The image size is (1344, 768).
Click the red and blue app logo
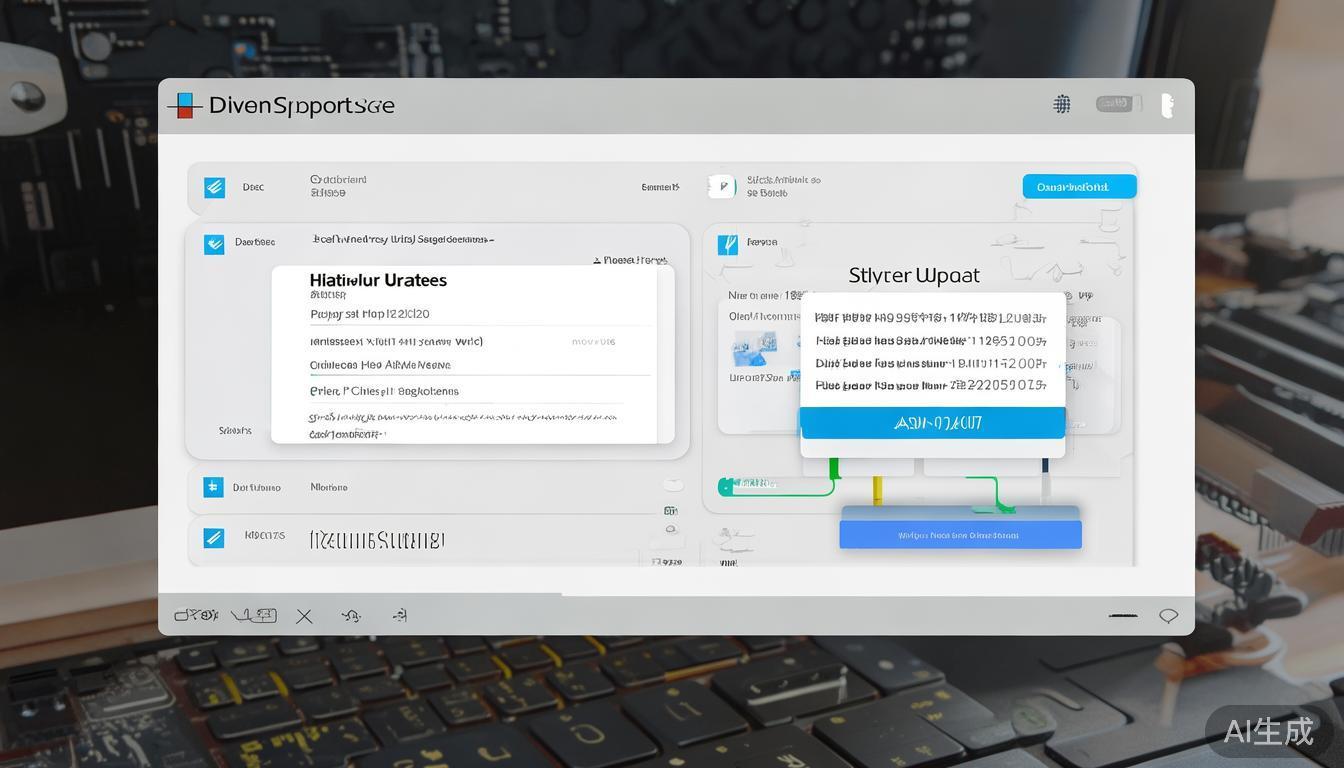[x=184, y=105]
